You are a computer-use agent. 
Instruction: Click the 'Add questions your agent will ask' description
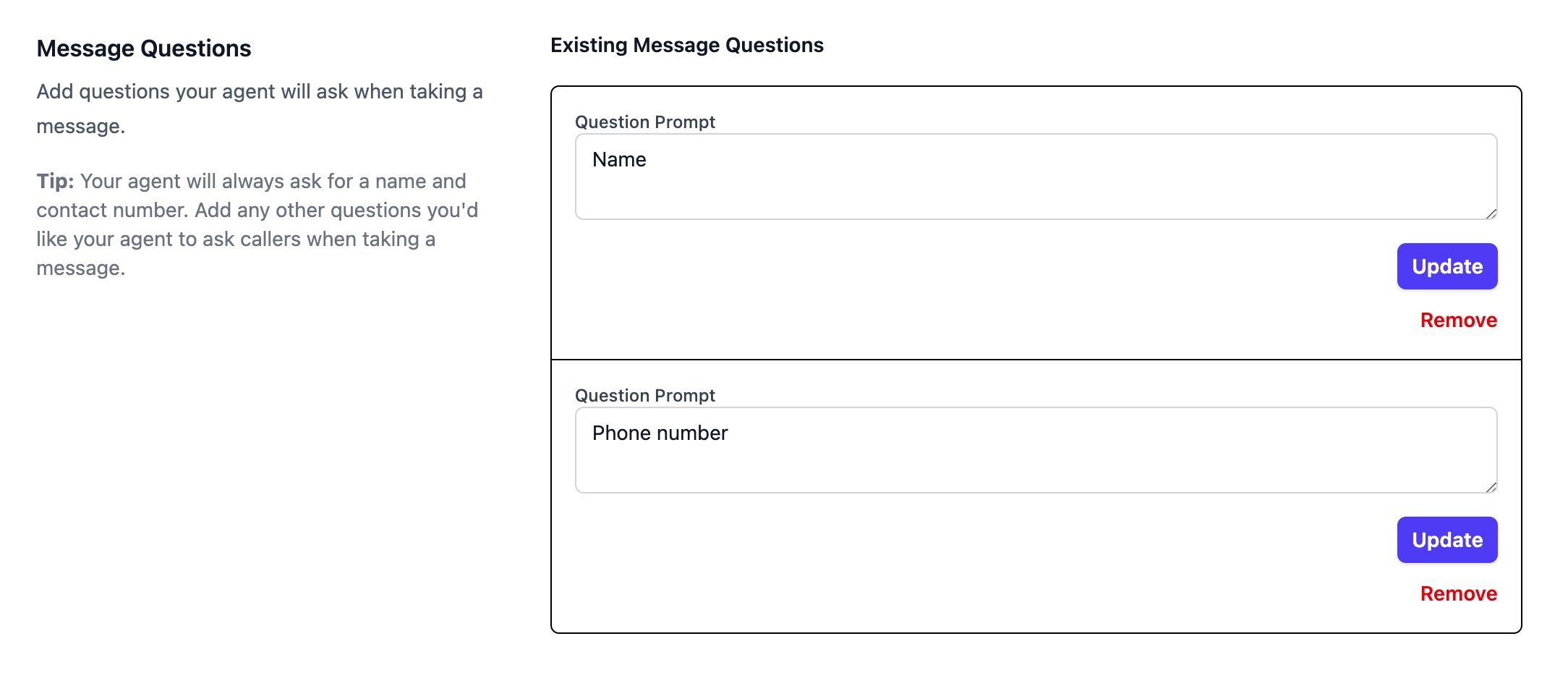coord(260,109)
